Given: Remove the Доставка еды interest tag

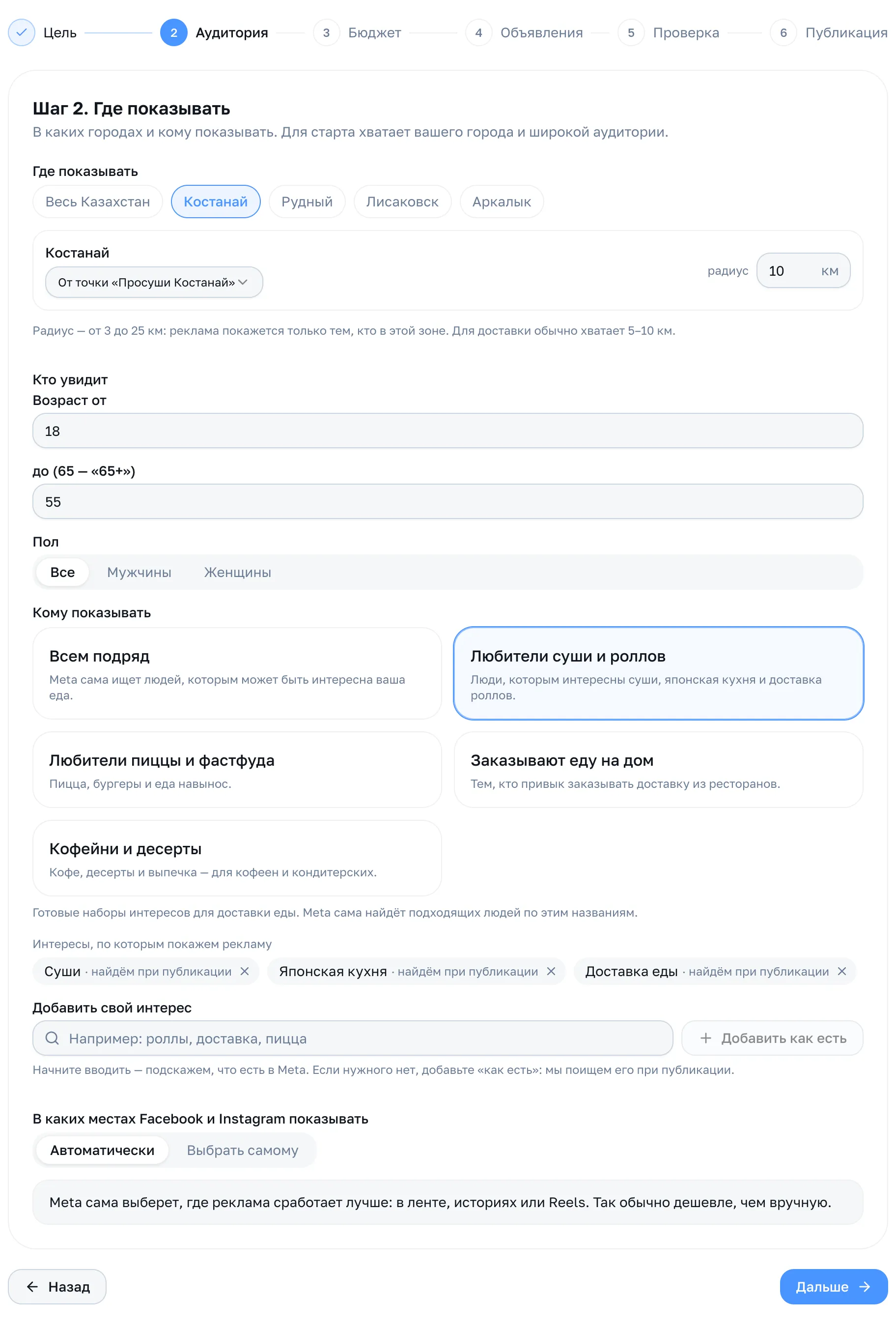Looking at the screenshot, I should click(x=842, y=972).
